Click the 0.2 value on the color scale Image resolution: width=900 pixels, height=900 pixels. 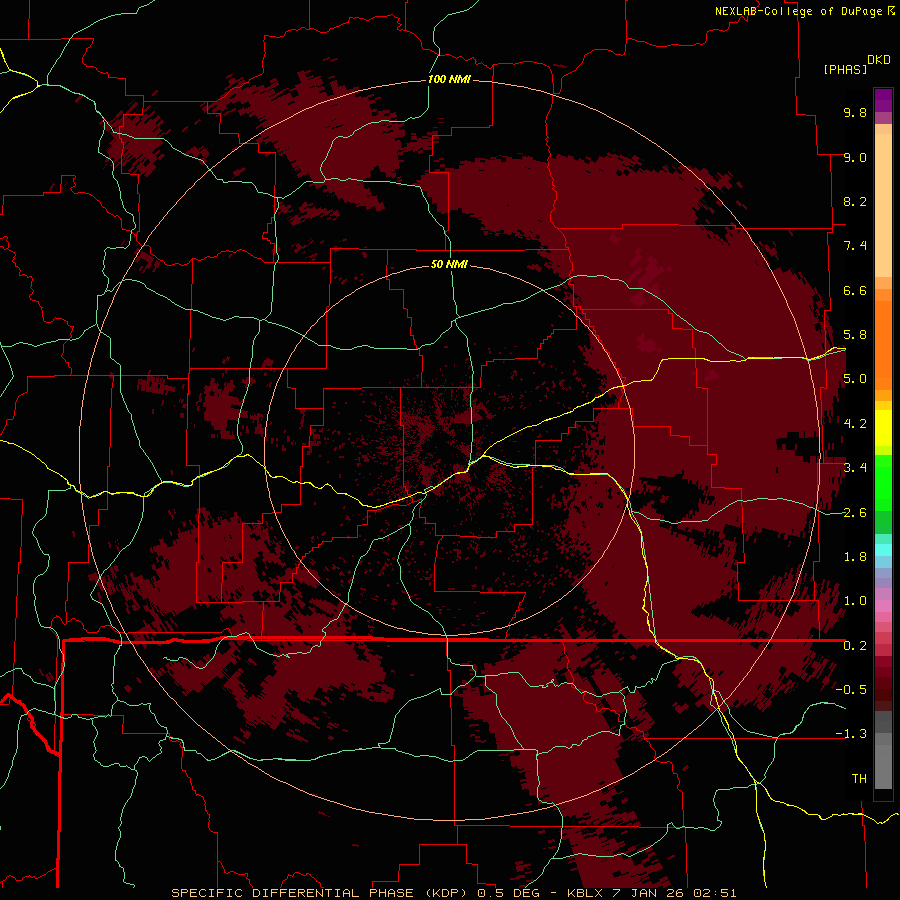pos(855,646)
